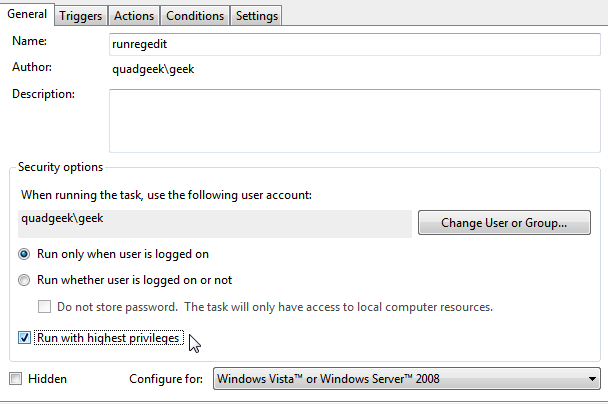Select the Conditions tab

coord(195,16)
